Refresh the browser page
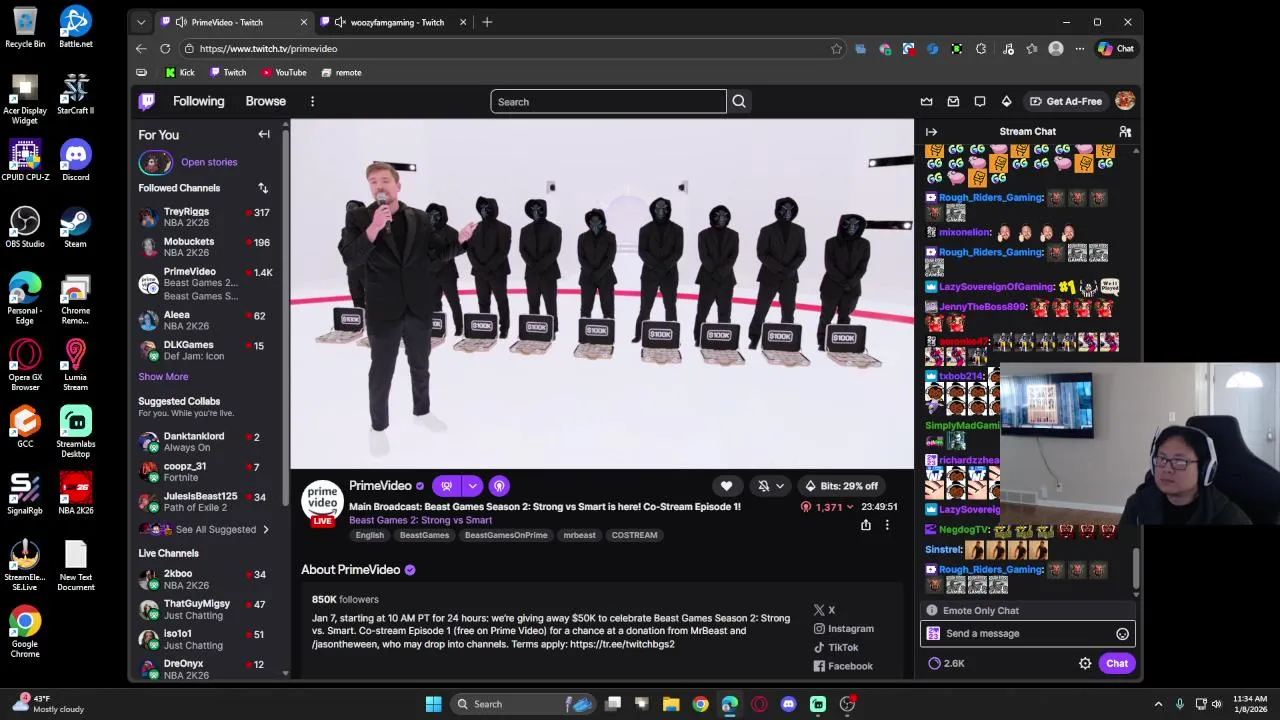This screenshot has height=720, width=1280. click(165, 49)
